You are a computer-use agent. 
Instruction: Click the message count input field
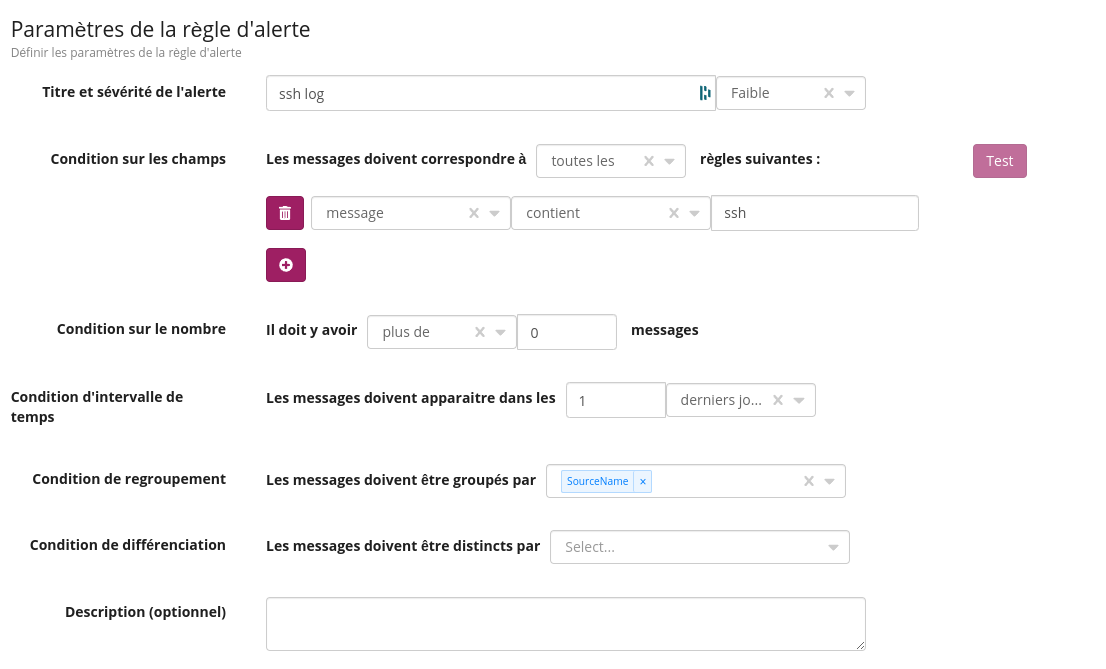pos(566,332)
